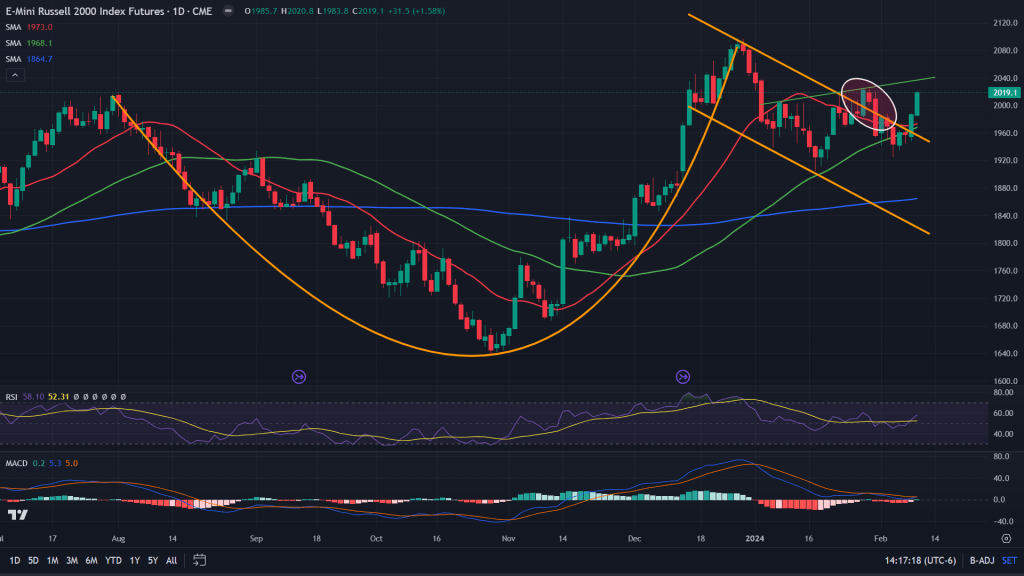The width and height of the screenshot is (1024, 576).
Task: Show all data with the All button
Action: (171, 560)
